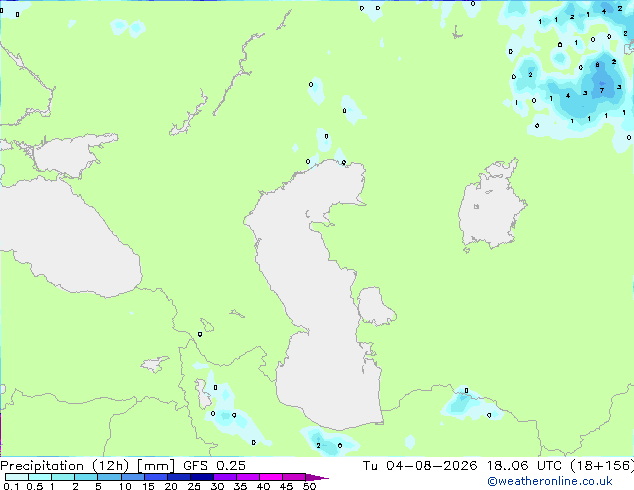634x490 pixels.
Task: Select the 30 to 35 mm purple swatch
Action: [x=225, y=477]
